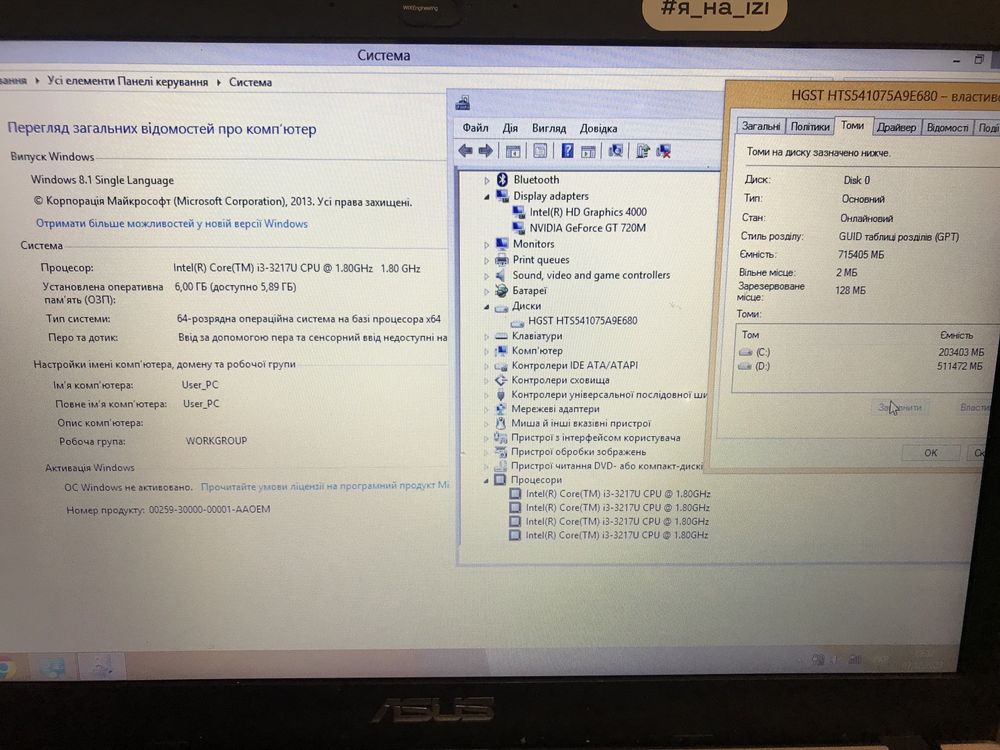
Task: Click the USB icon of Контролери універсальної послідовної шини
Action: point(501,395)
